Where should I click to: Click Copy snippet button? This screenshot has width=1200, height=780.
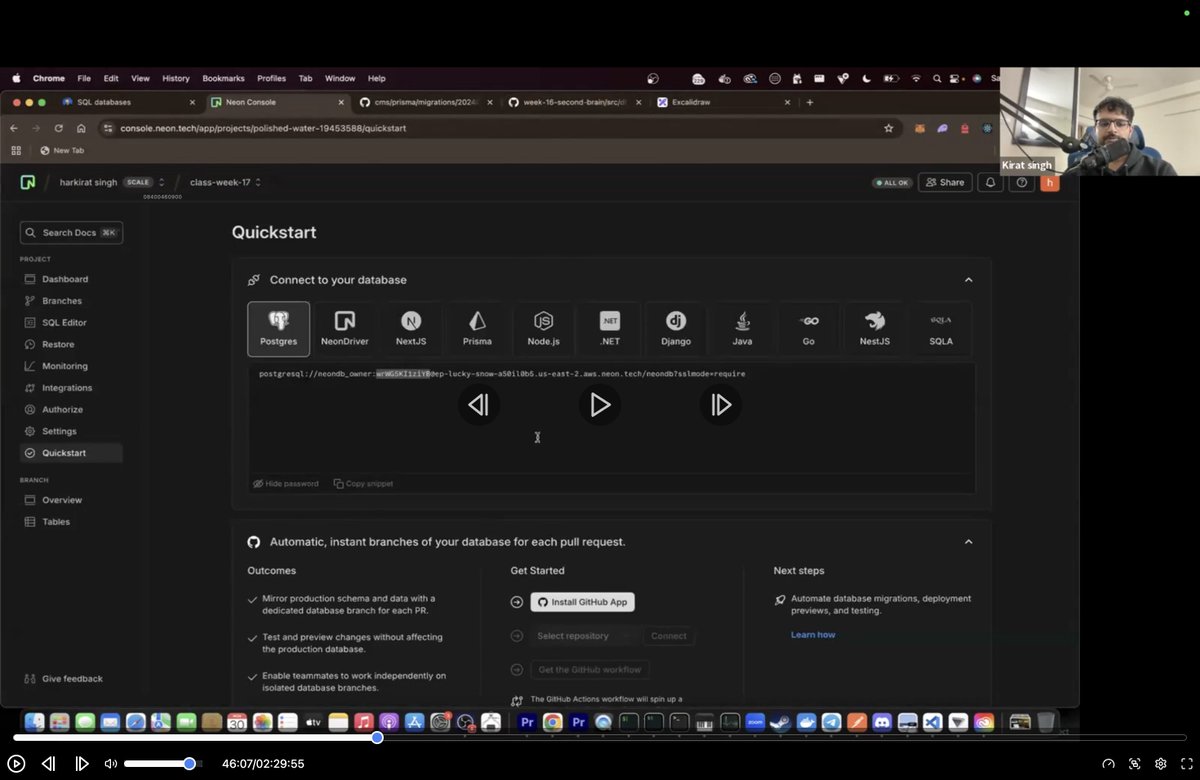click(363, 483)
